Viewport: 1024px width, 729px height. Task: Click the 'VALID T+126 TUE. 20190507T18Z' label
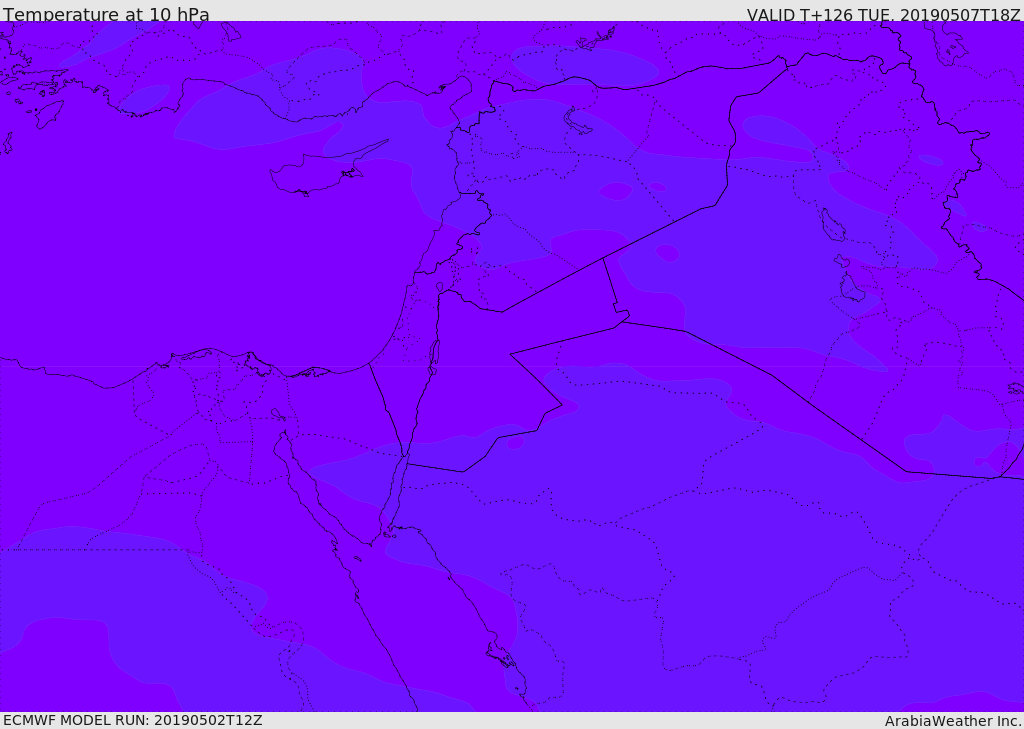pos(884,14)
